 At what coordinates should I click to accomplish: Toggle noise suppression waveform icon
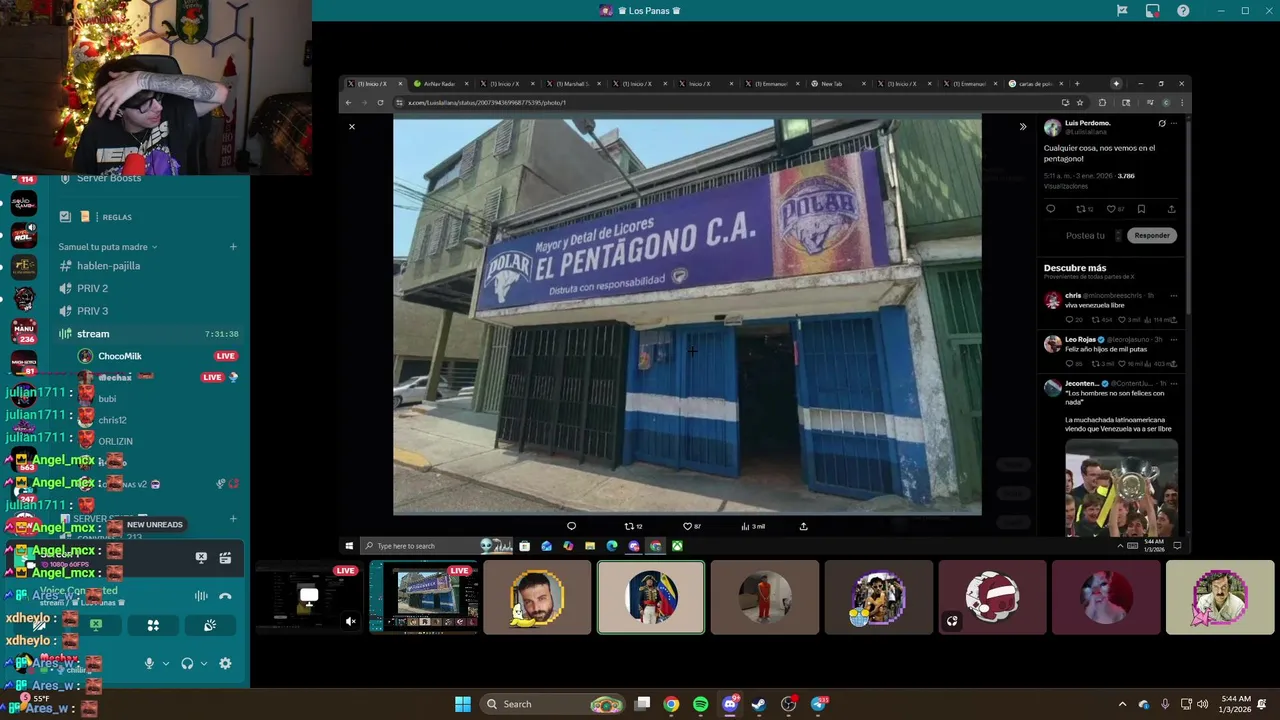click(201, 596)
